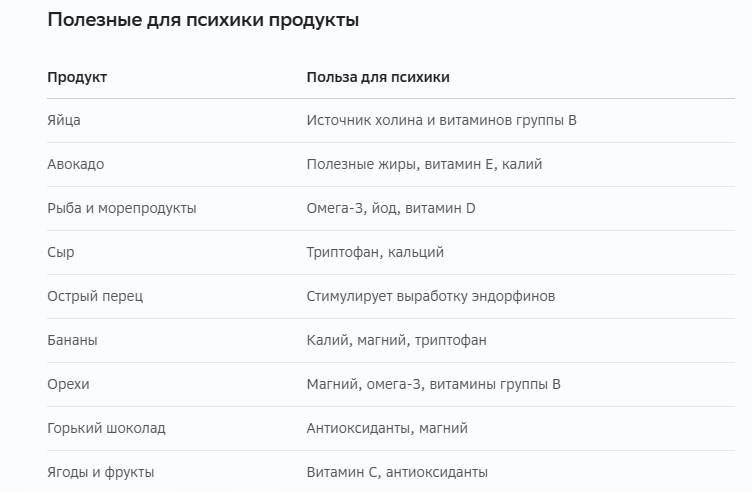Click 'Стимулирует выработку эндорфинов' text
The height and width of the screenshot is (492, 752).
point(431,296)
